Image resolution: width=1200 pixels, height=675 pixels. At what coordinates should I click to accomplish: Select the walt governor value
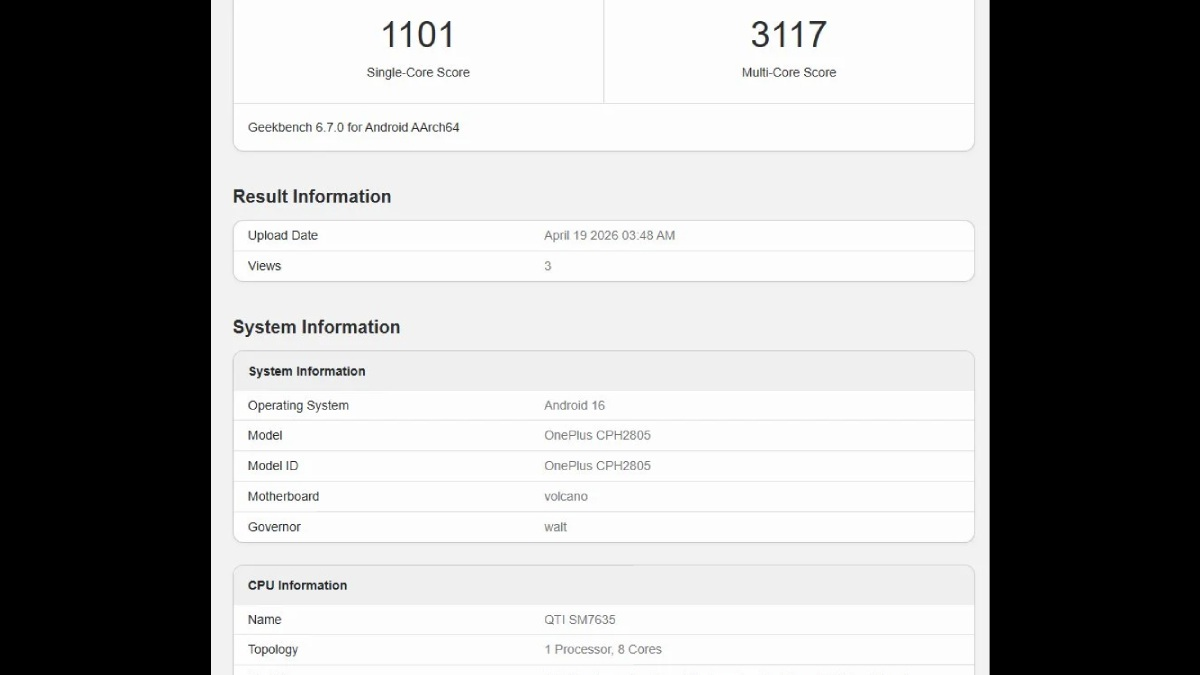click(x=555, y=527)
